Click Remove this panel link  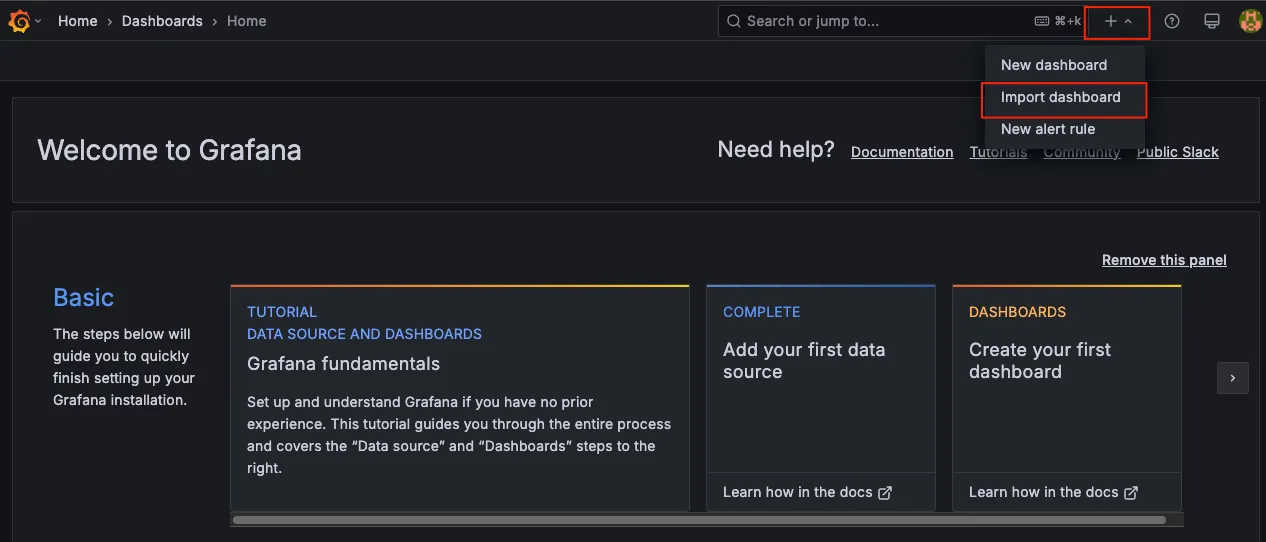(x=1164, y=260)
